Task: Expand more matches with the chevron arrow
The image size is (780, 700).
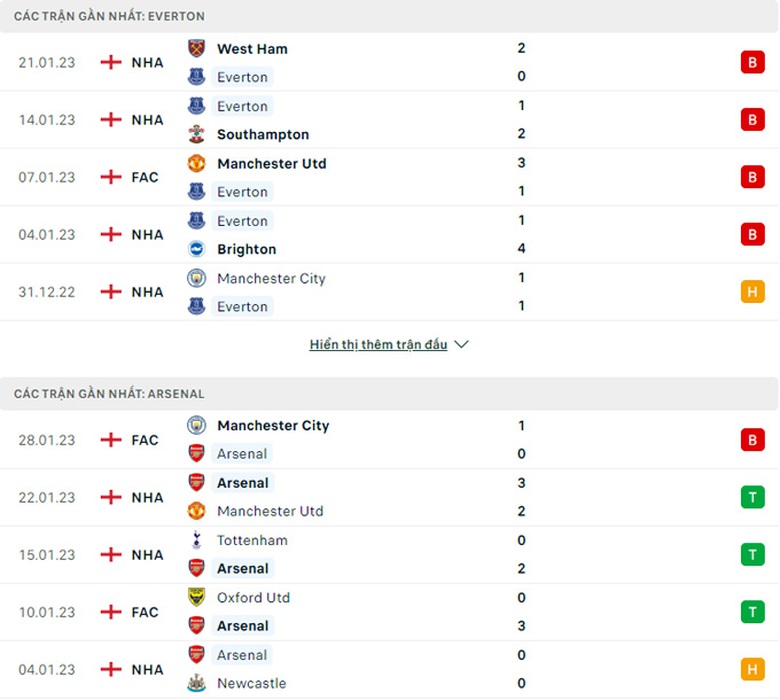Action: (461, 344)
